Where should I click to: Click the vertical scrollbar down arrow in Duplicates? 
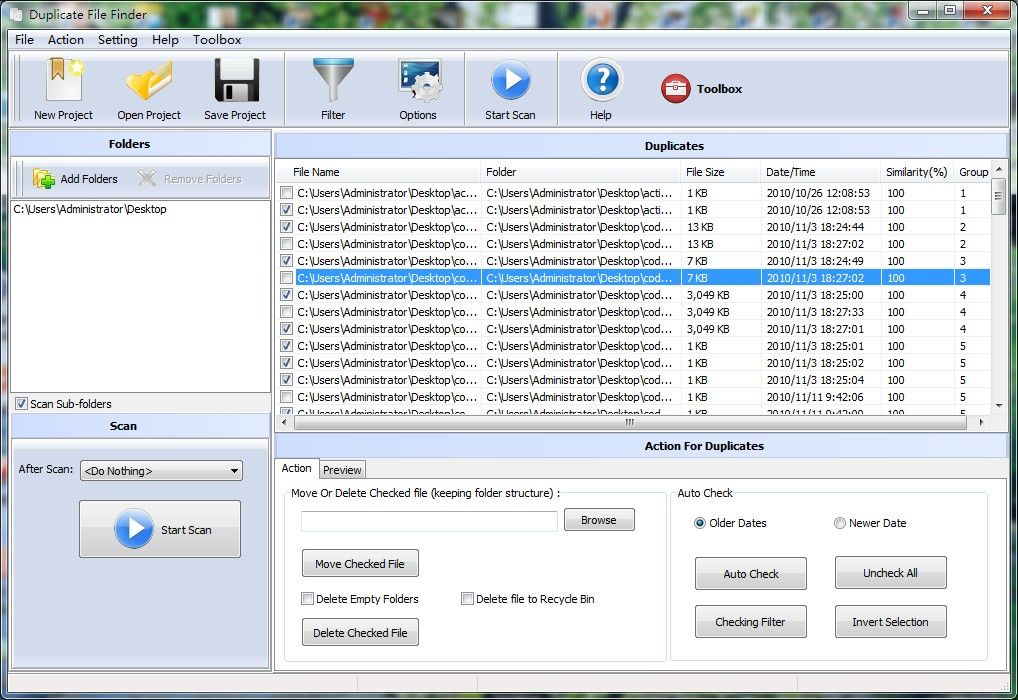pyautogui.click(x=999, y=406)
